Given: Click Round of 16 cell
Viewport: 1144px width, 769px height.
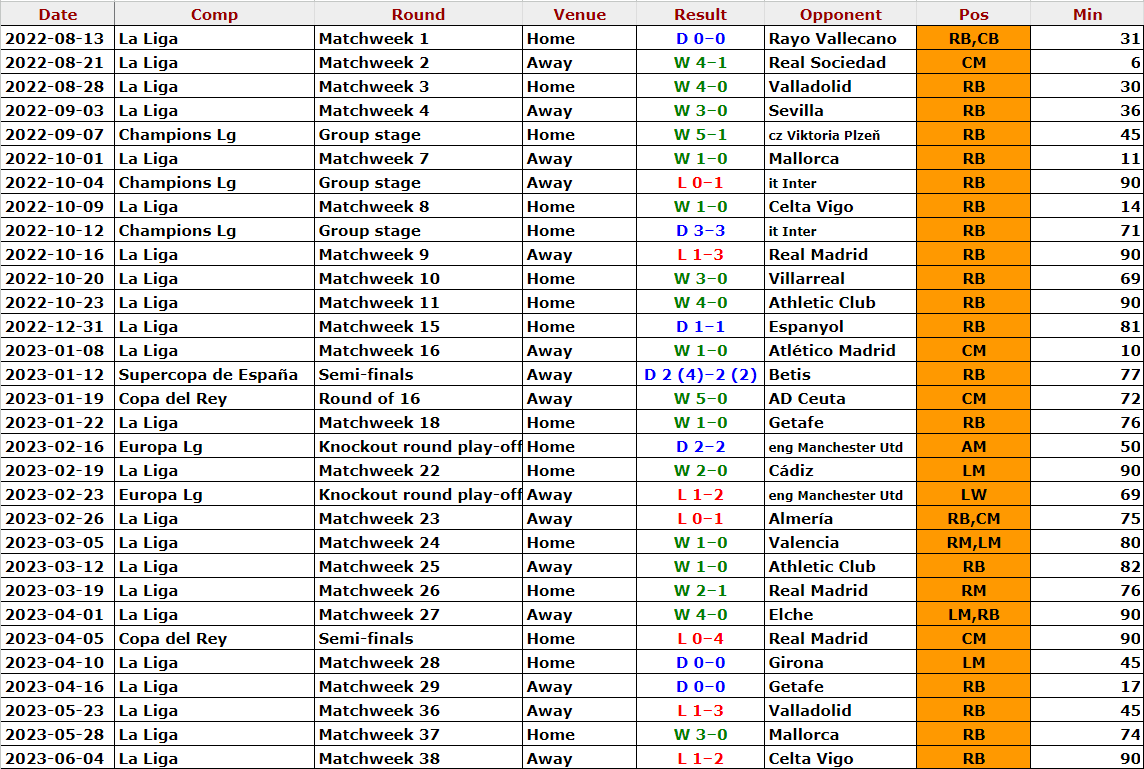Looking at the screenshot, I should tap(418, 398).
